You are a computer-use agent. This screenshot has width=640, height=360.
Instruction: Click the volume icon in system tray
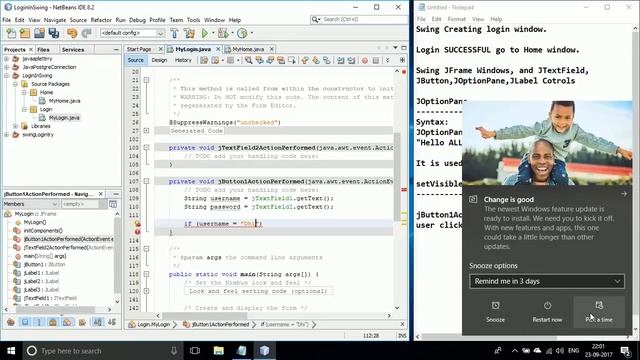pyautogui.click(x=560, y=351)
